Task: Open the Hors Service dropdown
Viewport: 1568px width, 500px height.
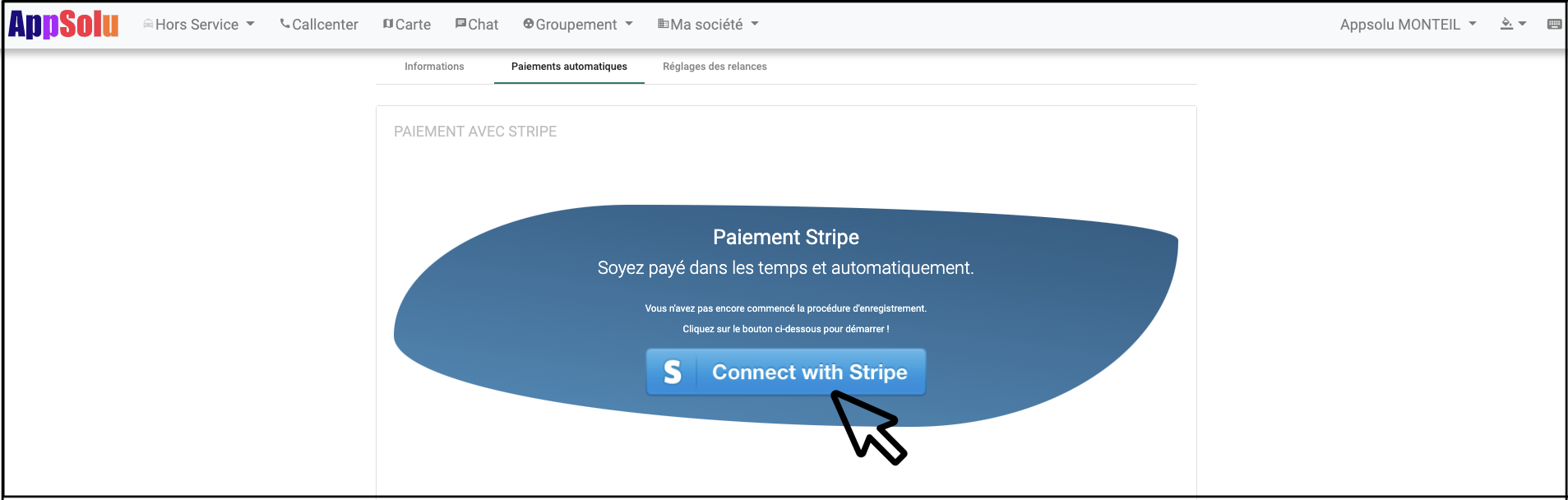Action: pyautogui.click(x=199, y=25)
